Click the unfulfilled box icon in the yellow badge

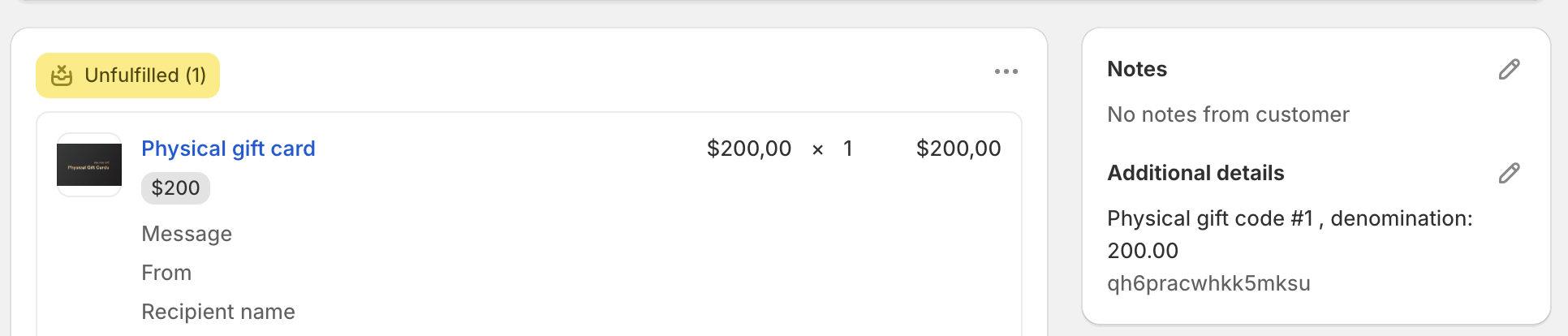point(62,75)
